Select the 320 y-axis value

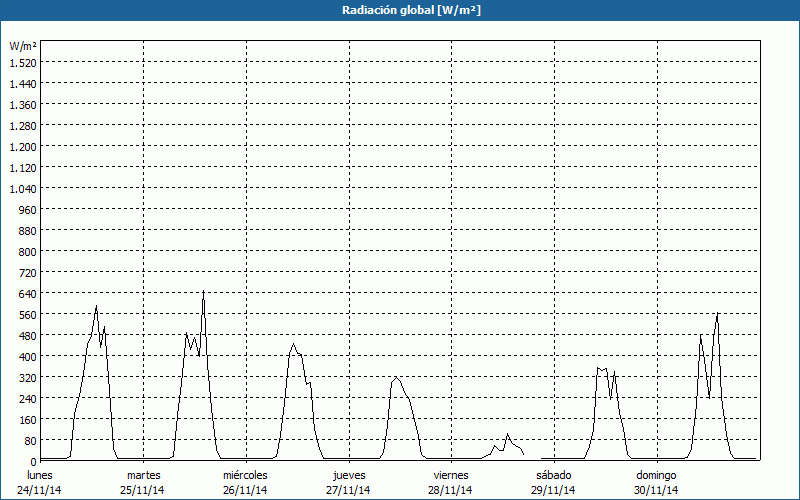pyautogui.click(x=30, y=378)
